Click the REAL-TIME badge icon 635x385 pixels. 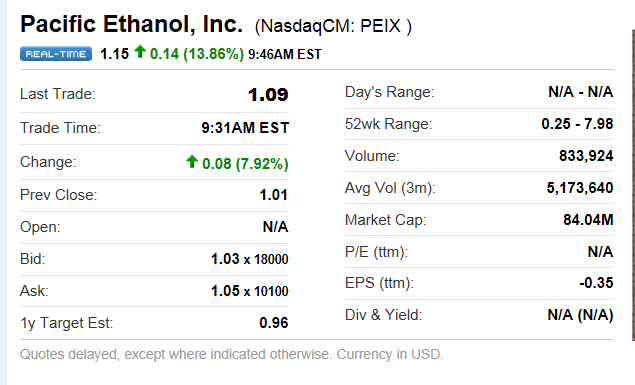(56, 54)
